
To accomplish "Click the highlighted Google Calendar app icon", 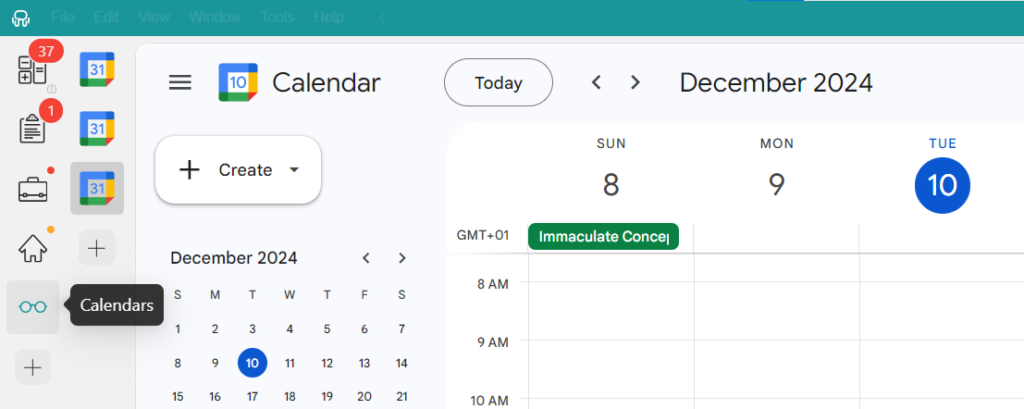I will [x=97, y=188].
